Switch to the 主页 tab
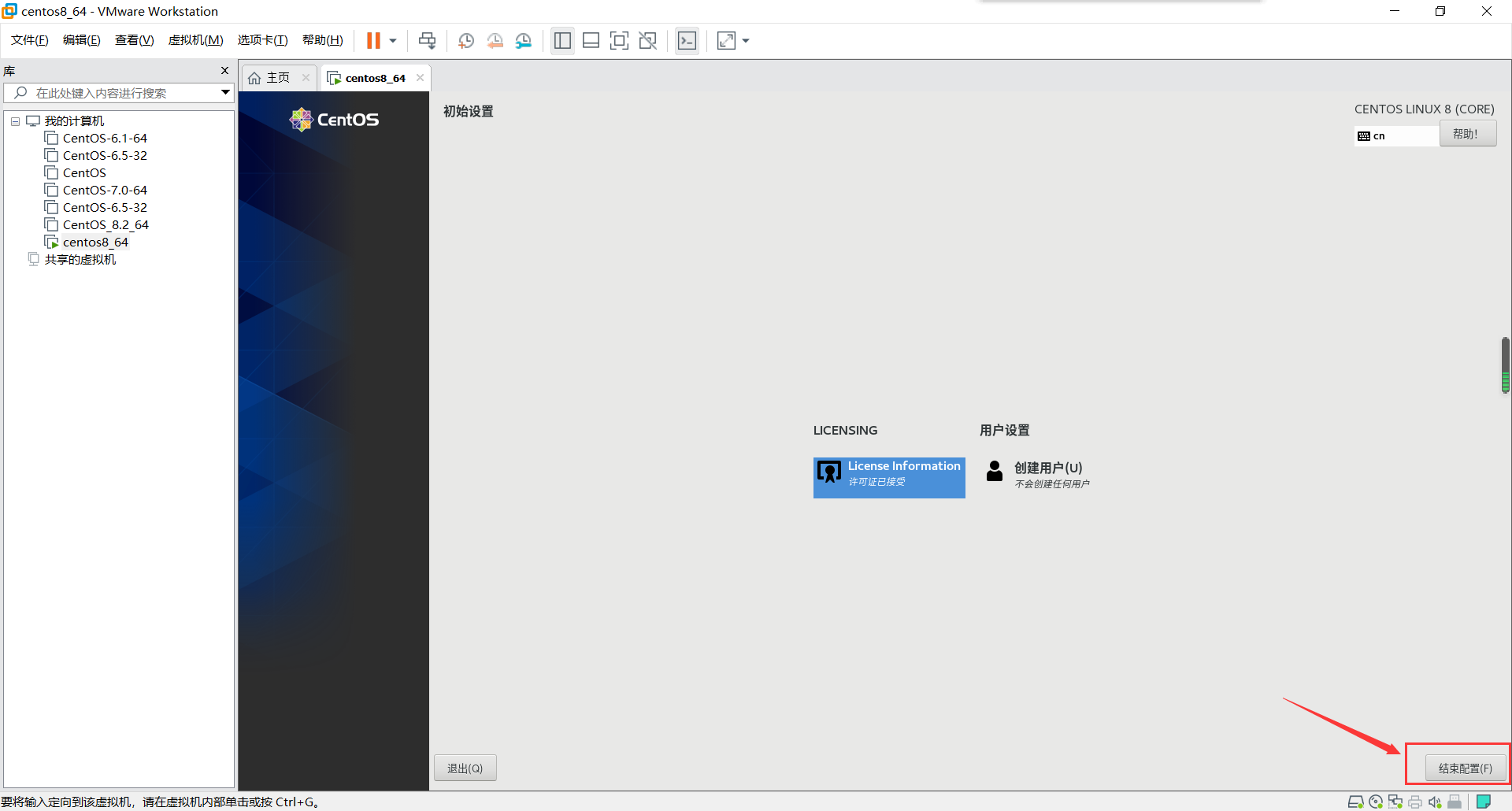Image resolution: width=1512 pixels, height=811 pixels. (x=273, y=77)
